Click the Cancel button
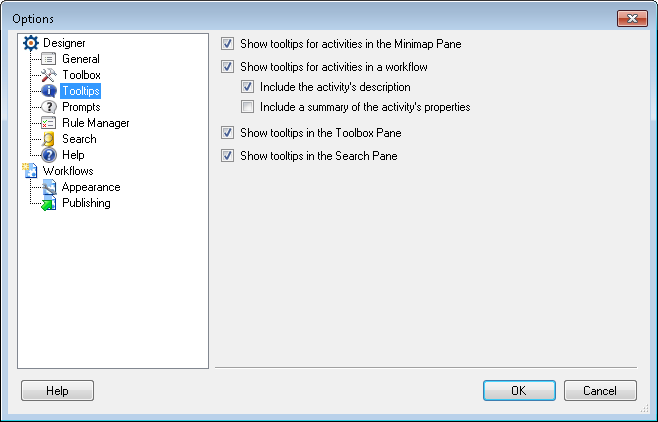The image size is (658, 422). click(x=600, y=391)
